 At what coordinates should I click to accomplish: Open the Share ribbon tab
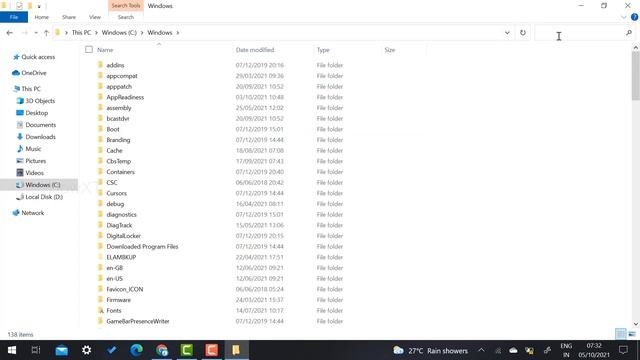click(x=69, y=17)
